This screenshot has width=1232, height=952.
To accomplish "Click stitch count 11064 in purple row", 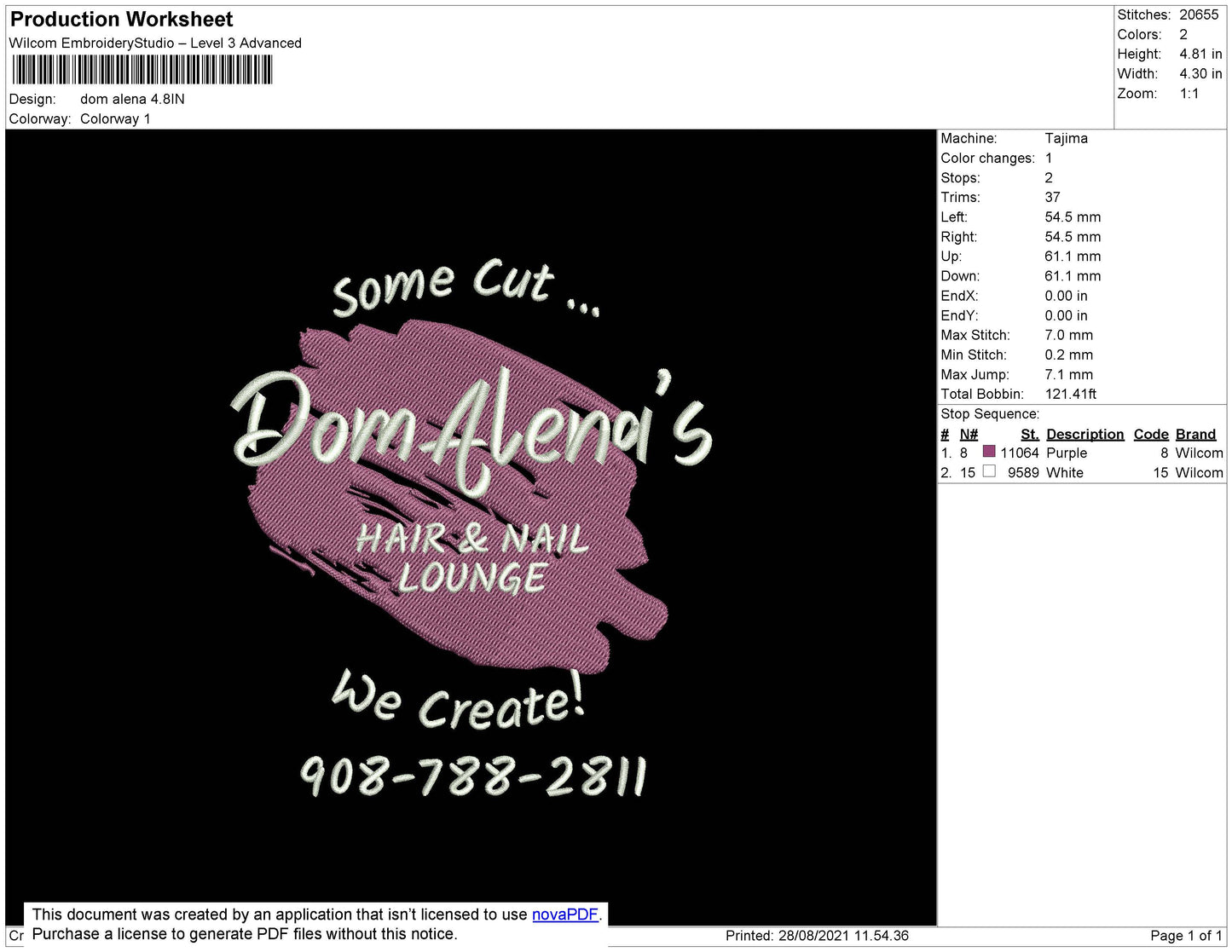I will (1020, 453).
